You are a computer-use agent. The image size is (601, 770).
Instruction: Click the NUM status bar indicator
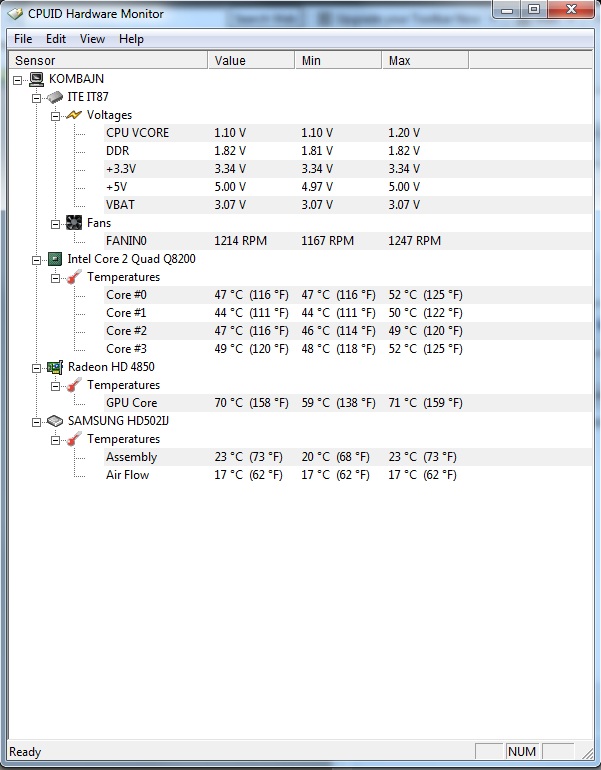pyautogui.click(x=522, y=751)
